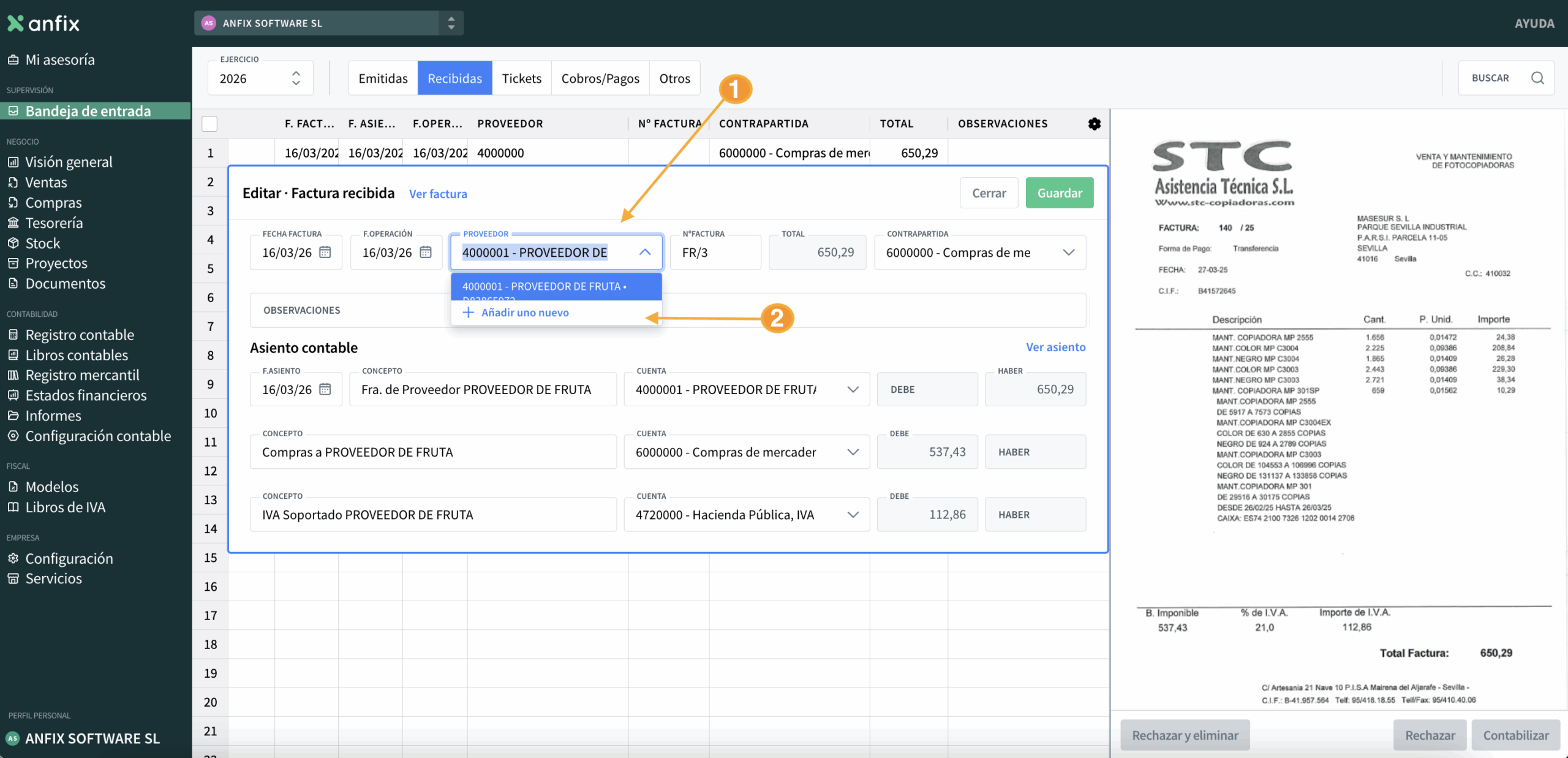Expand the 4720000 Hacienda Pública cuenta dropdown
Viewport: 1568px width, 758px height.
tap(853, 515)
